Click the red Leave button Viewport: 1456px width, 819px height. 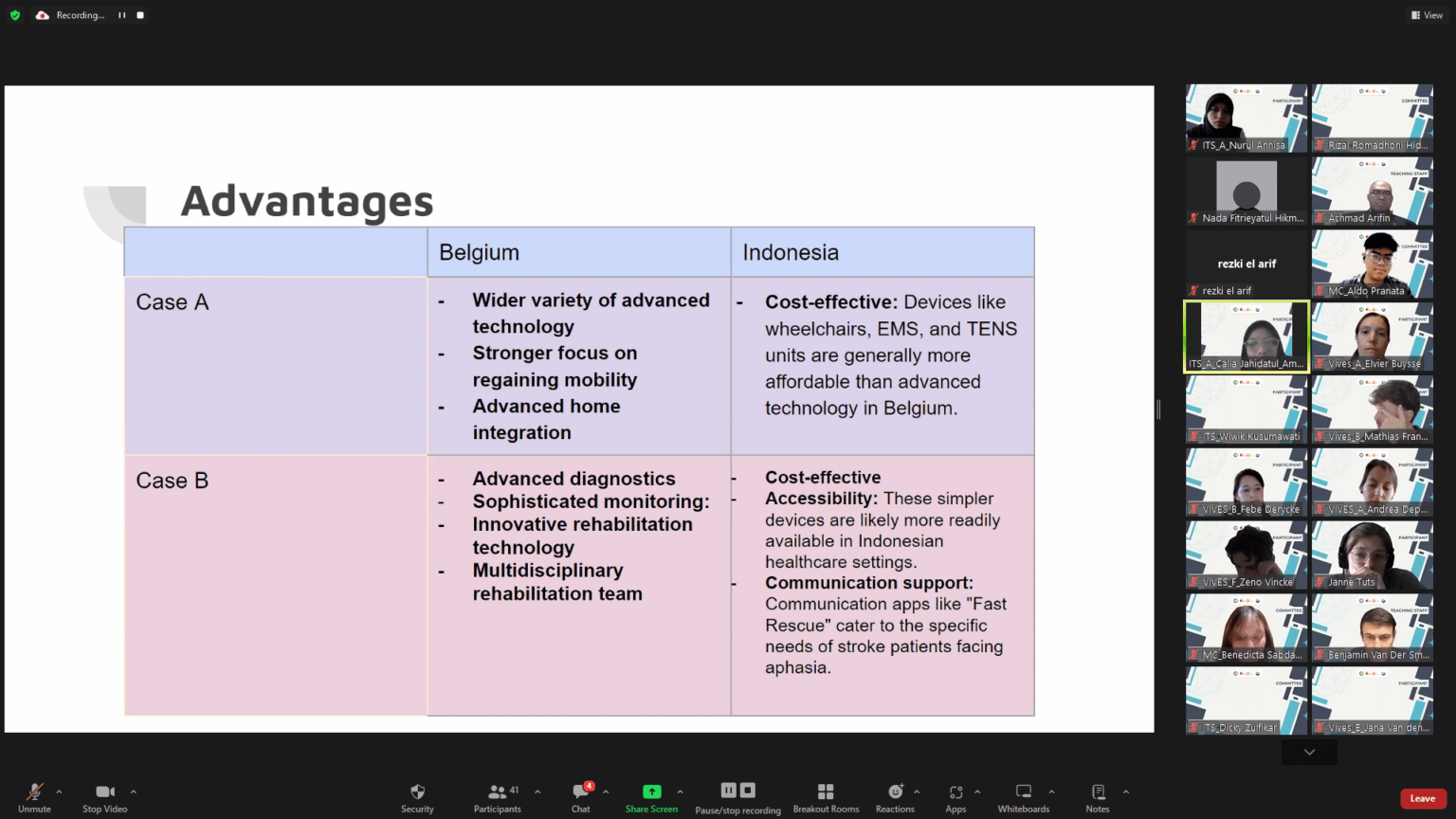[1422, 798]
